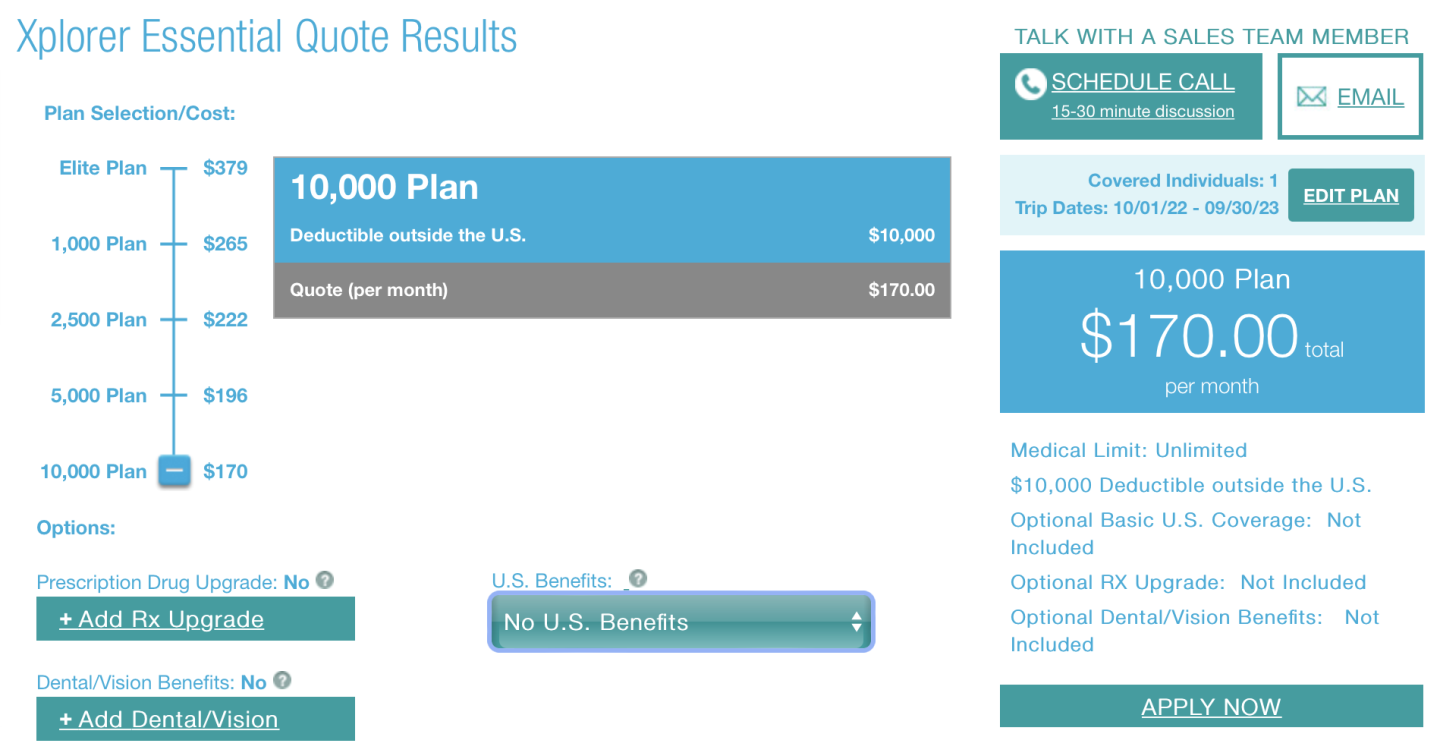This screenshot has height=756, width=1440.
Task: Open the U.S. Benefits dropdown
Action: coord(680,622)
